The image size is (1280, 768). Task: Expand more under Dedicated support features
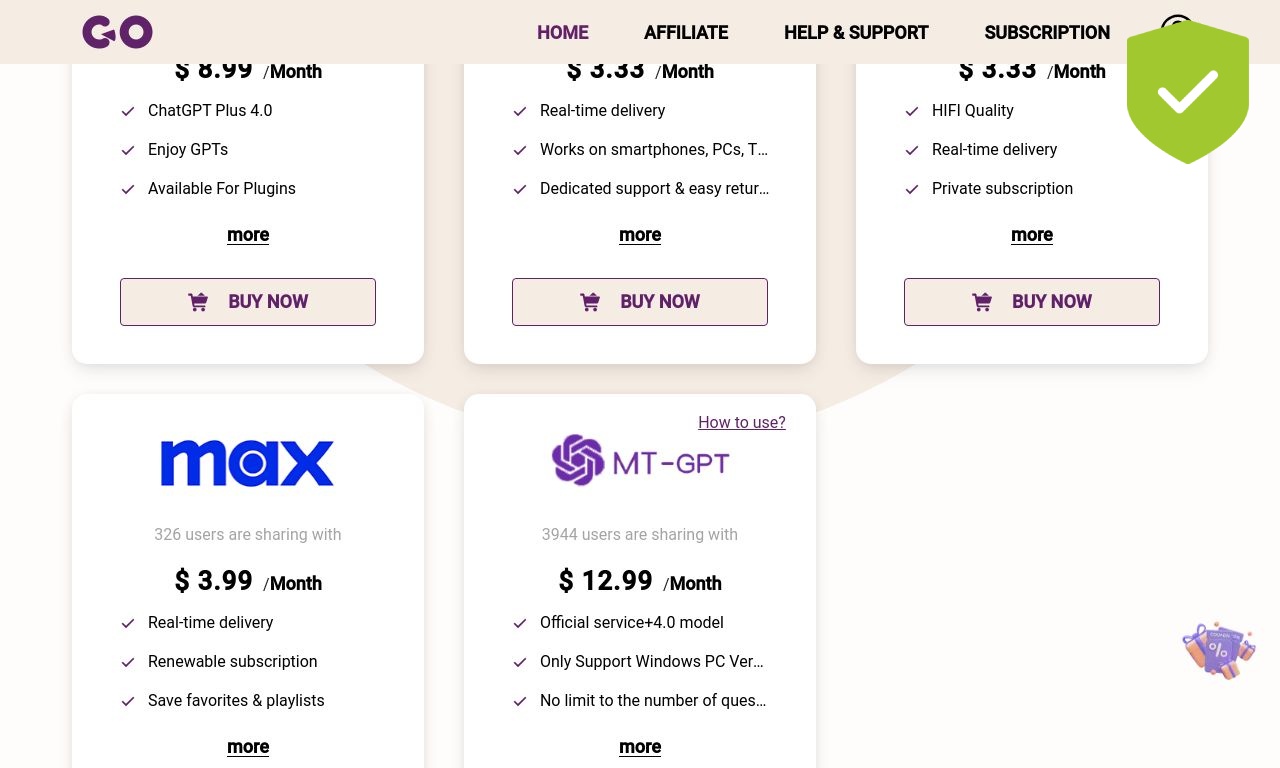pos(640,235)
